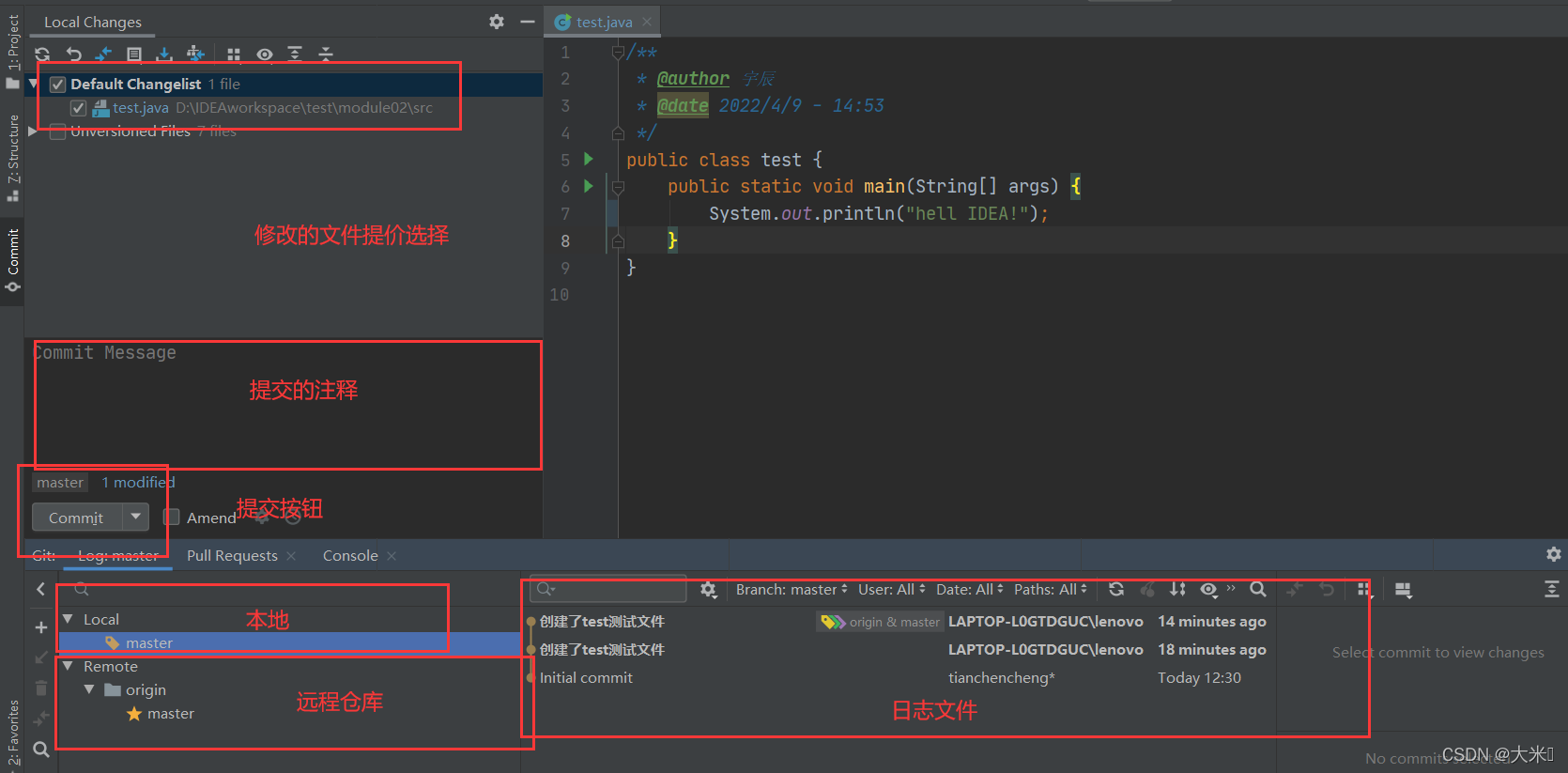This screenshot has height=773, width=1568.
Task: Refresh the Git log
Action: [x=1116, y=590]
